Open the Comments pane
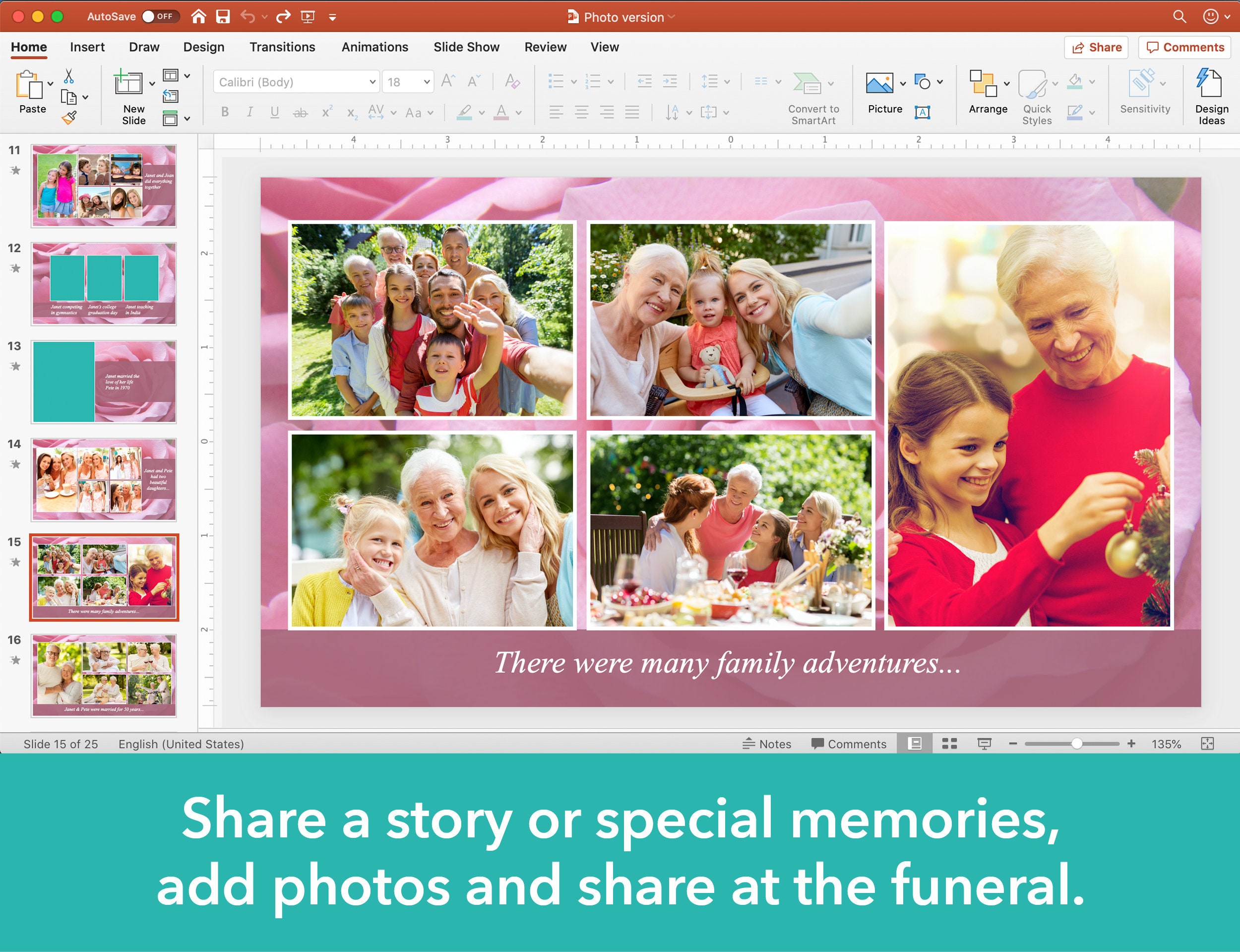1240x952 pixels. (1184, 47)
